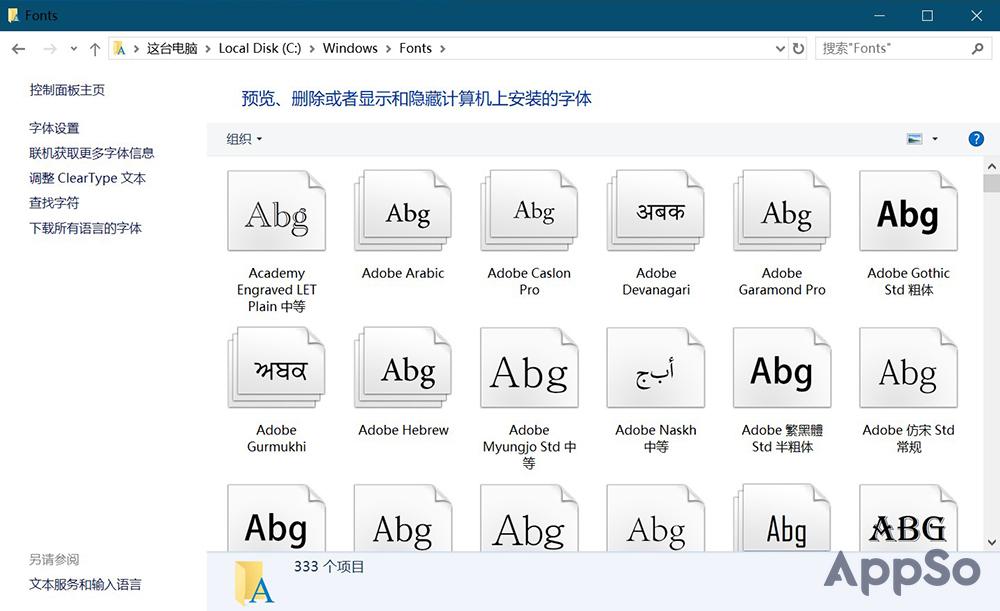This screenshot has width=1000, height=611.
Task: Select the Academy Engraved LET Plain font icon
Action: click(x=277, y=210)
